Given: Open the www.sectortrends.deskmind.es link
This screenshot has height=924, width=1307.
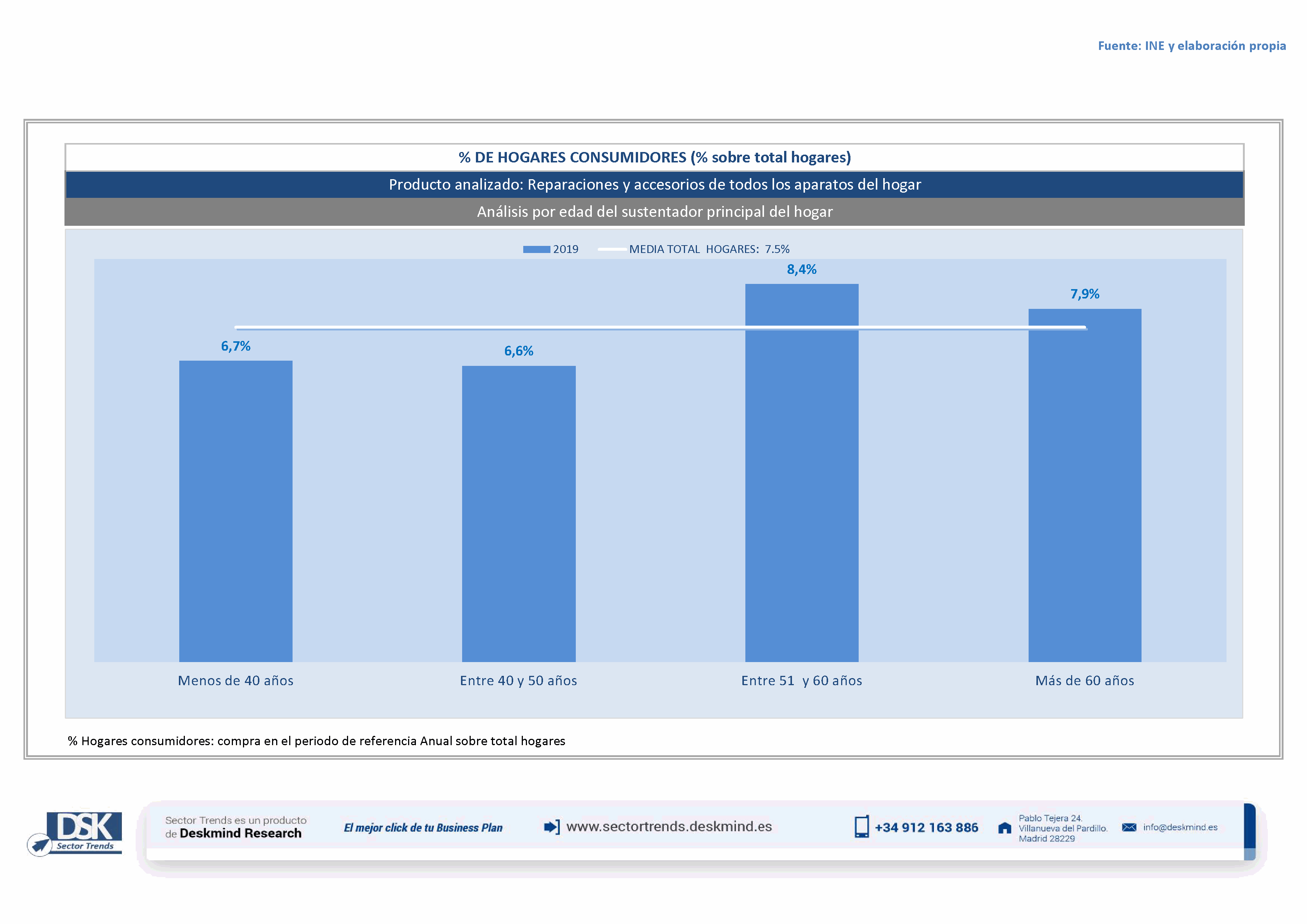Looking at the screenshot, I should (669, 827).
